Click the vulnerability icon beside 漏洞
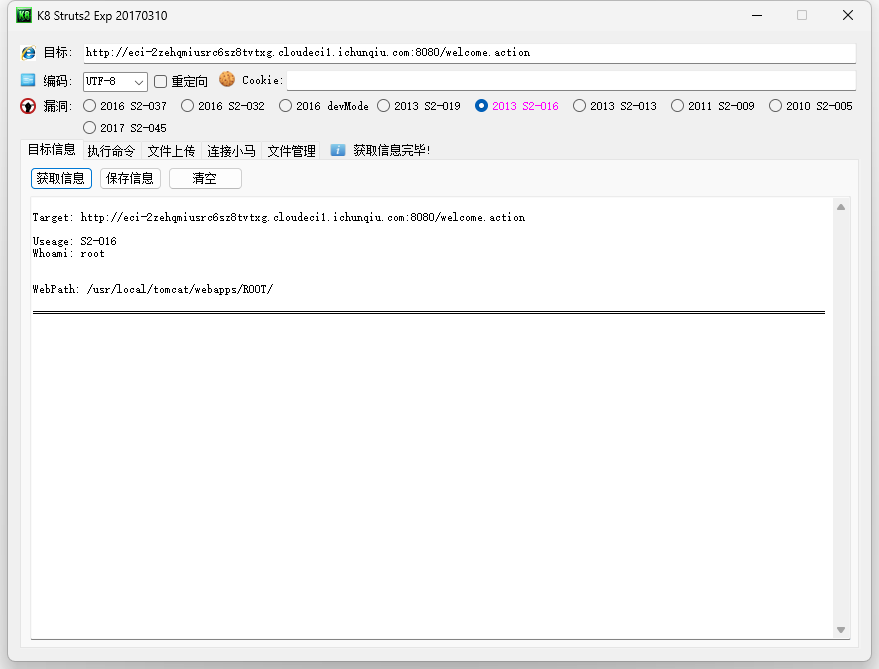 [x=27, y=105]
